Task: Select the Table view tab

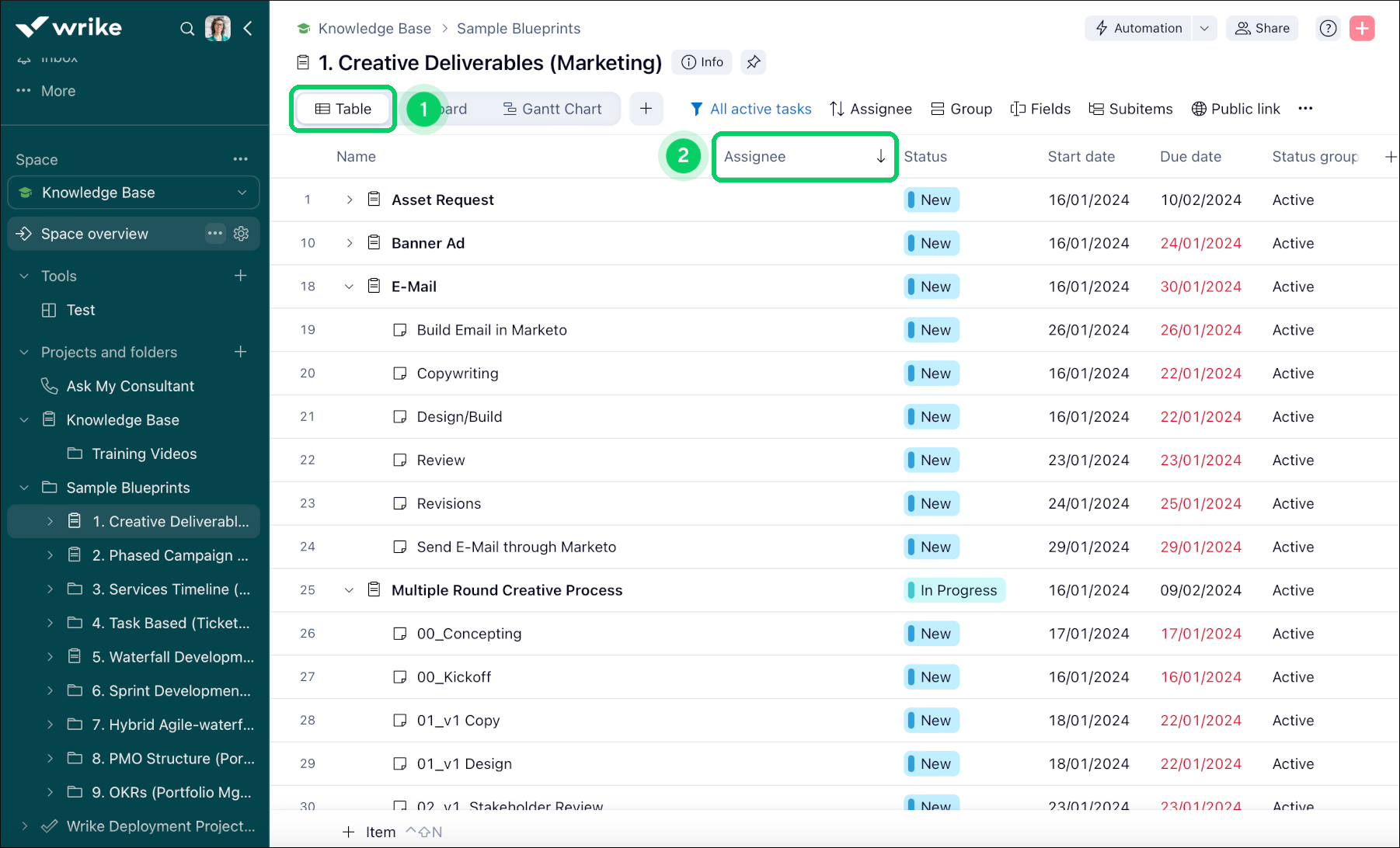Action: pos(343,109)
